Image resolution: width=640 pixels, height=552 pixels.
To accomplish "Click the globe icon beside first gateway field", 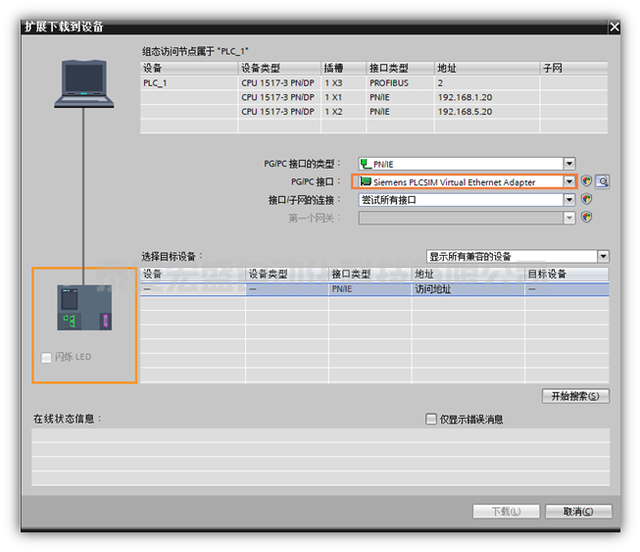I will [x=587, y=216].
